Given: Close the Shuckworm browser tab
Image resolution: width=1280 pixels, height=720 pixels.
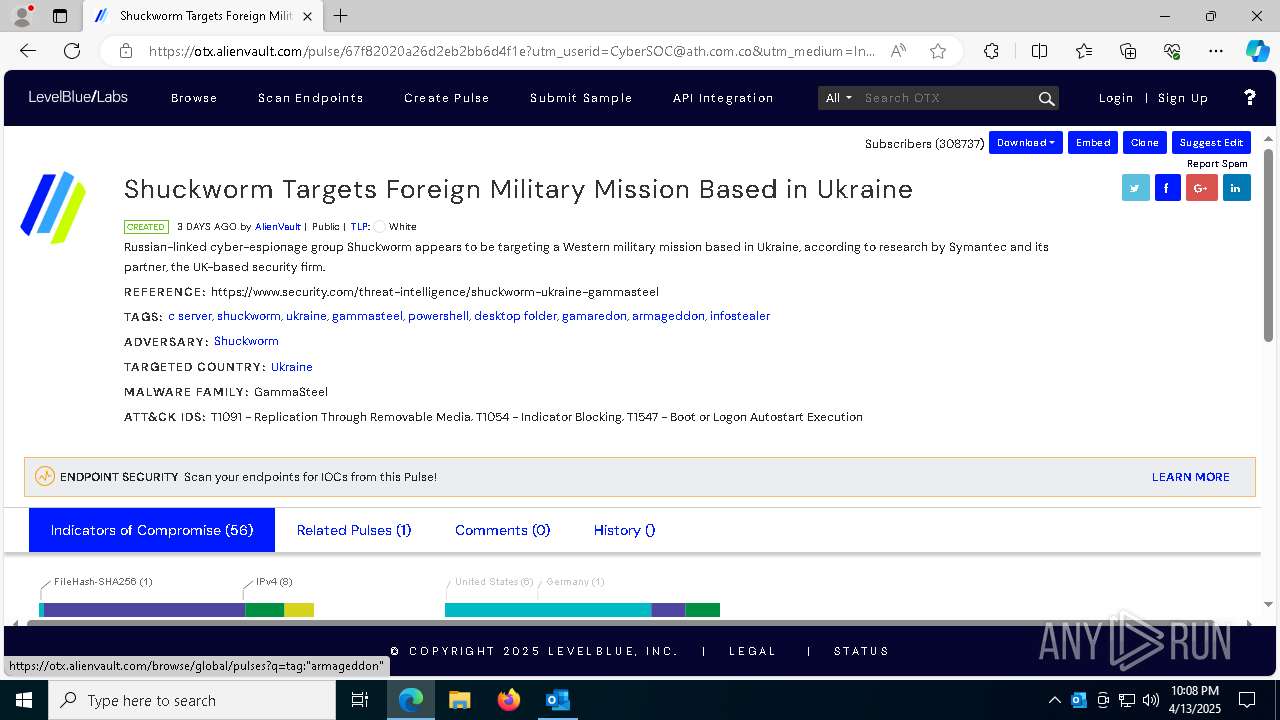Looking at the screenshot, I should point(307,16).
